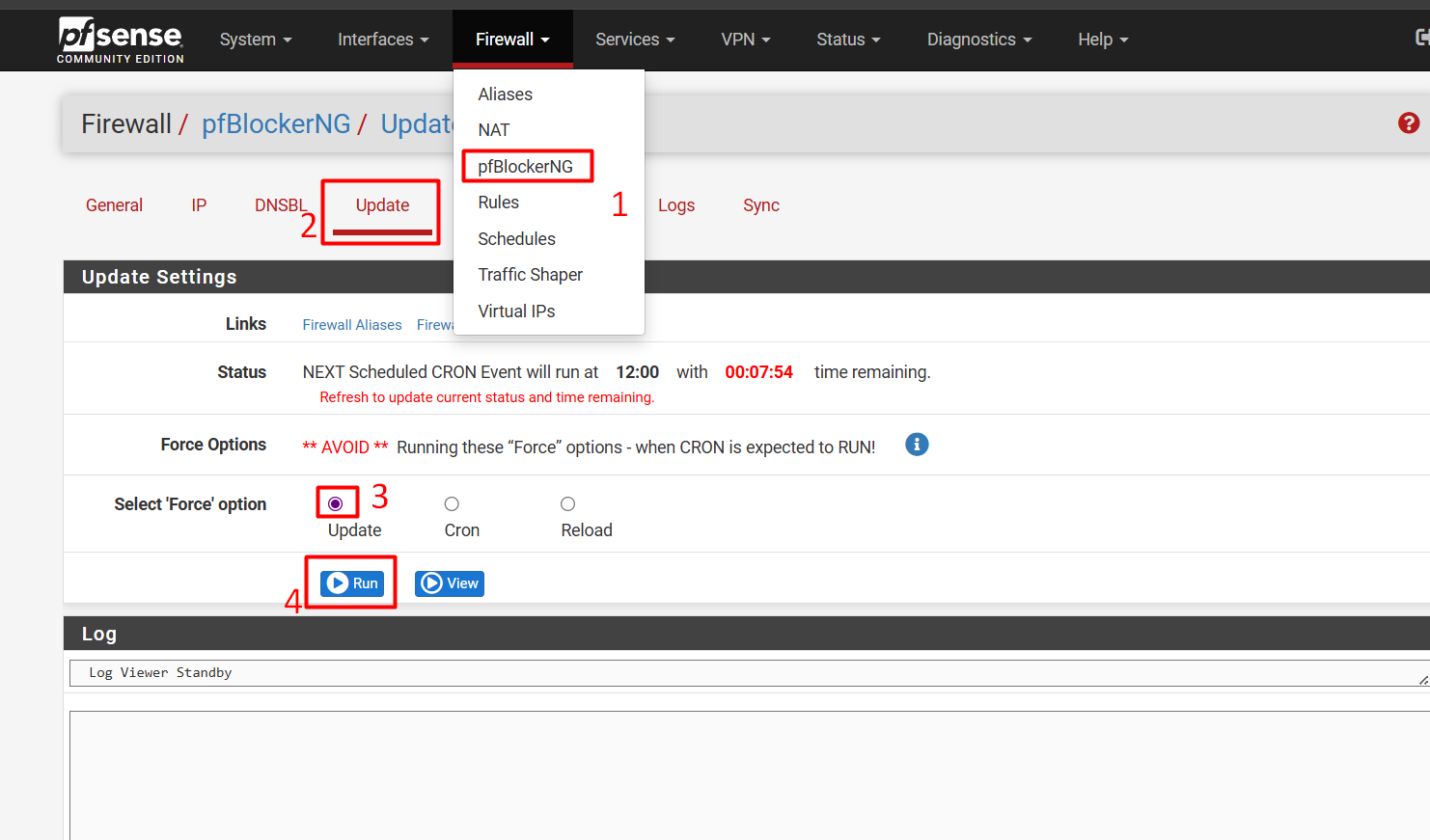
Task: Expand the System menu dropdown
Action: [x=256, y=40]
